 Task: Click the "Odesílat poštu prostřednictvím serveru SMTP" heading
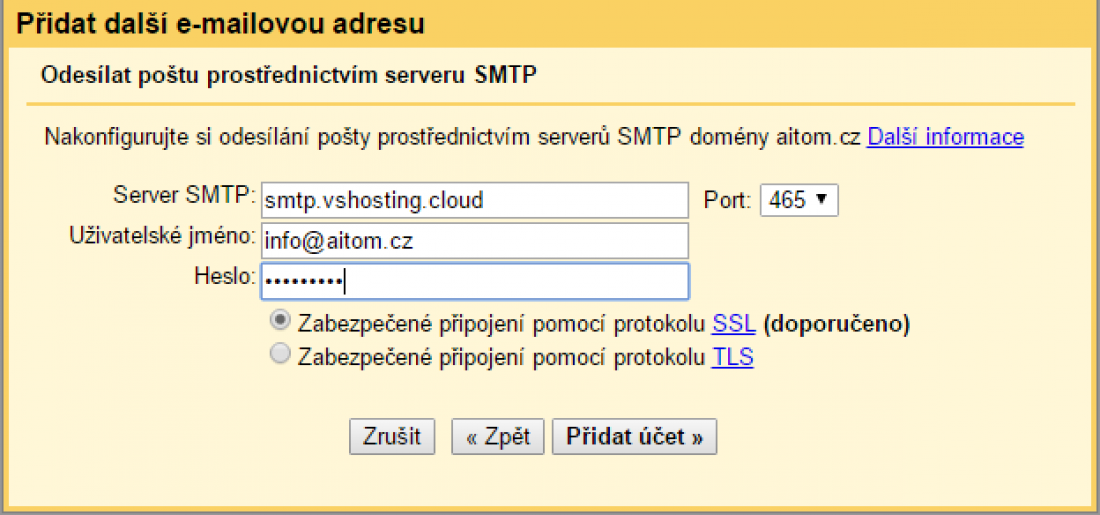(289, 76)
